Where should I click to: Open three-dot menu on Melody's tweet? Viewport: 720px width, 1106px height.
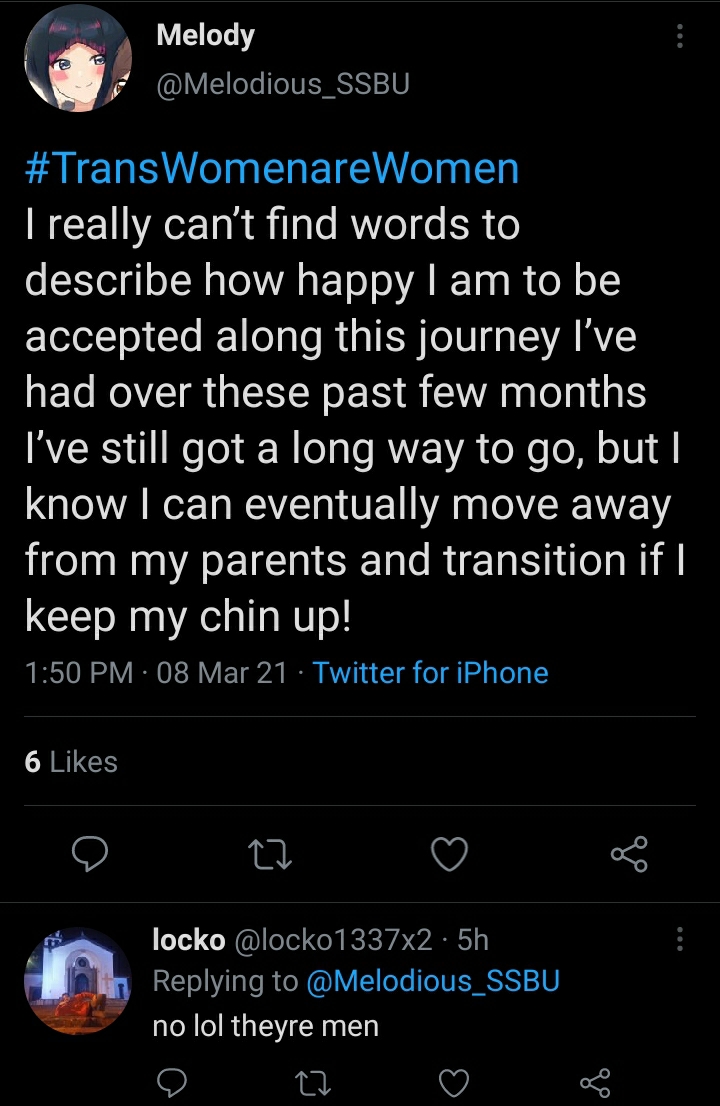[680, 36]
